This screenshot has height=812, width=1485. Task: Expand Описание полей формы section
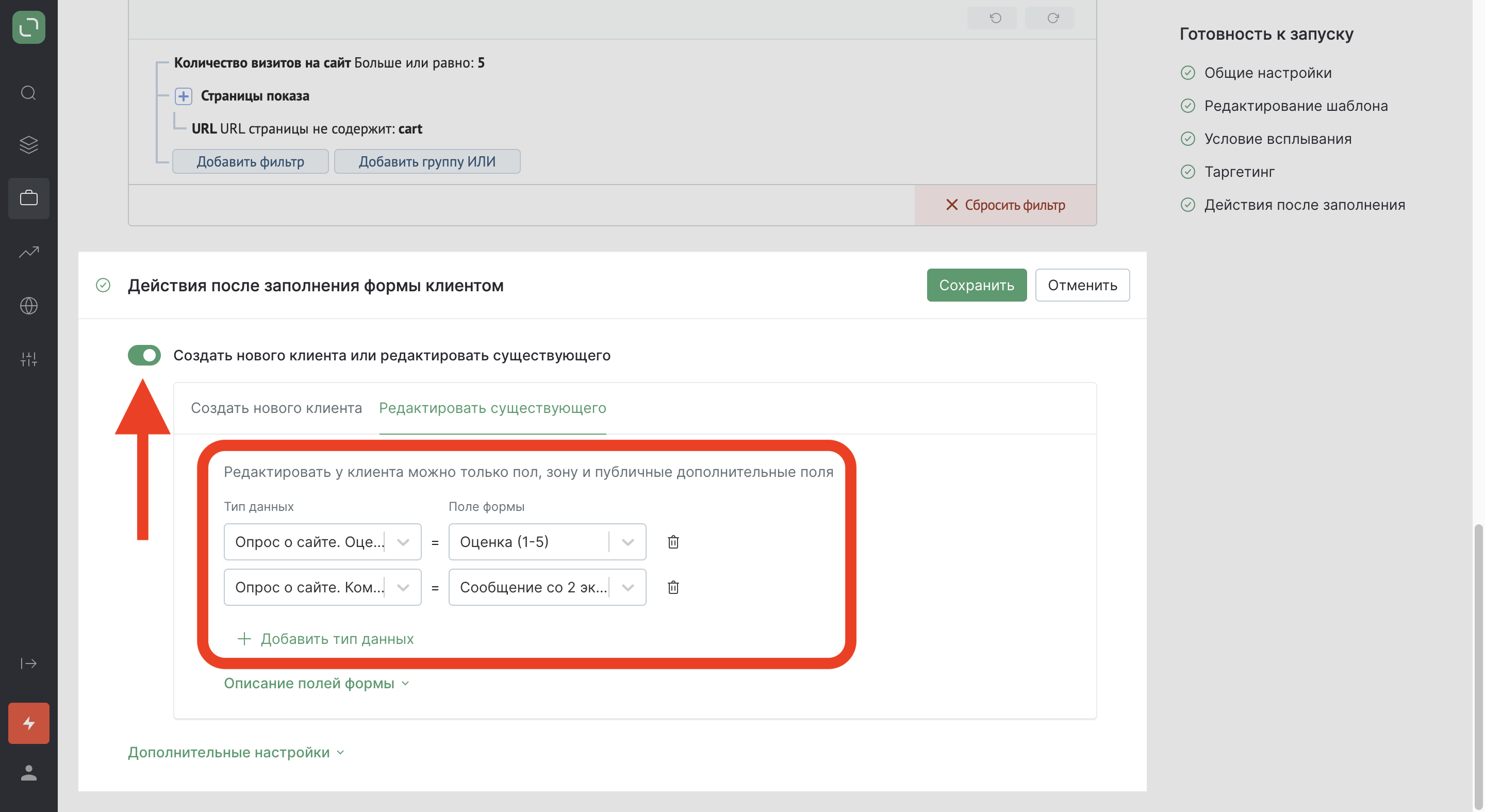point(317,684)
